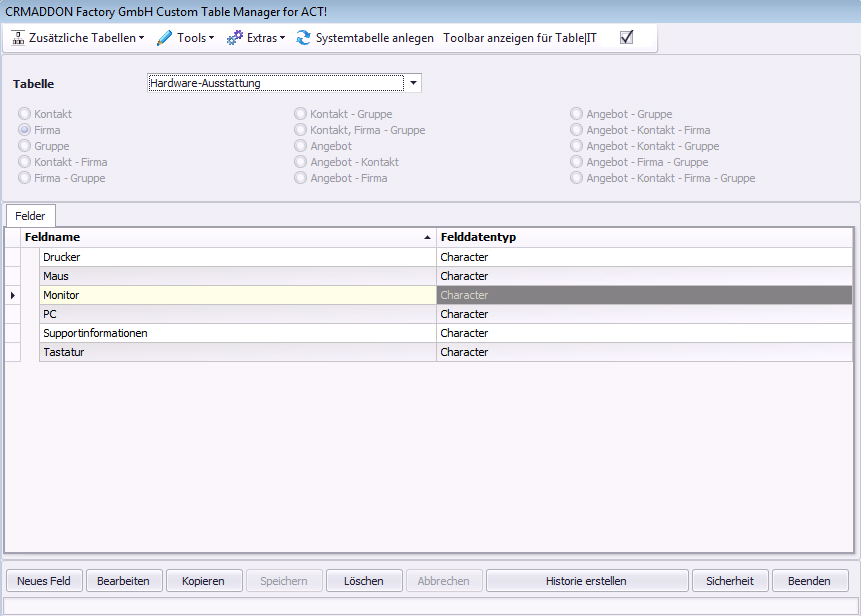Select the Angebot - Kontakt - Firma radio button
The height and width of the screenshot is (616, 861).
click(576, 130)
